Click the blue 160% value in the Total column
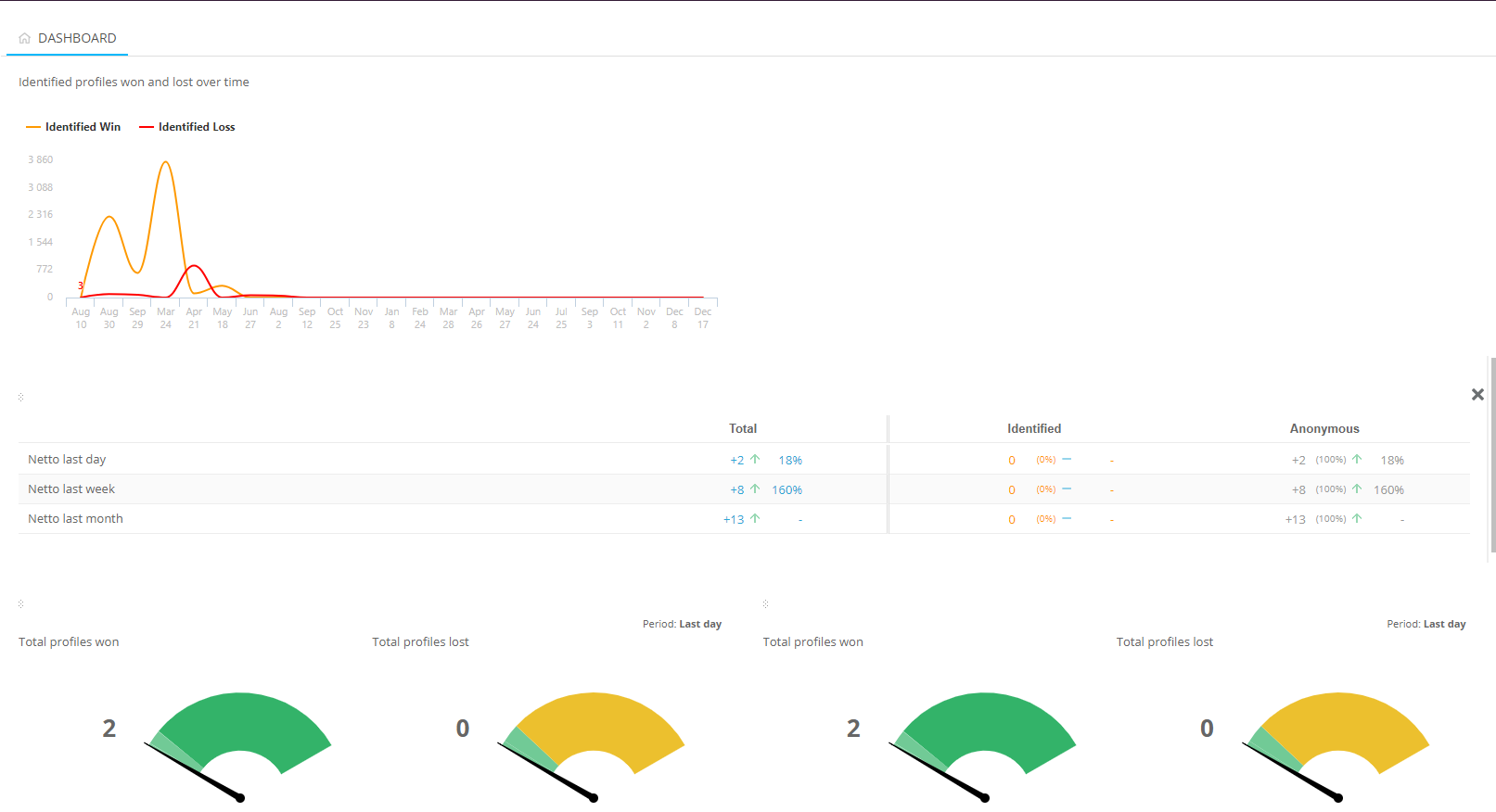Screen dimensions: 1496x812 (x=786, y=490)
